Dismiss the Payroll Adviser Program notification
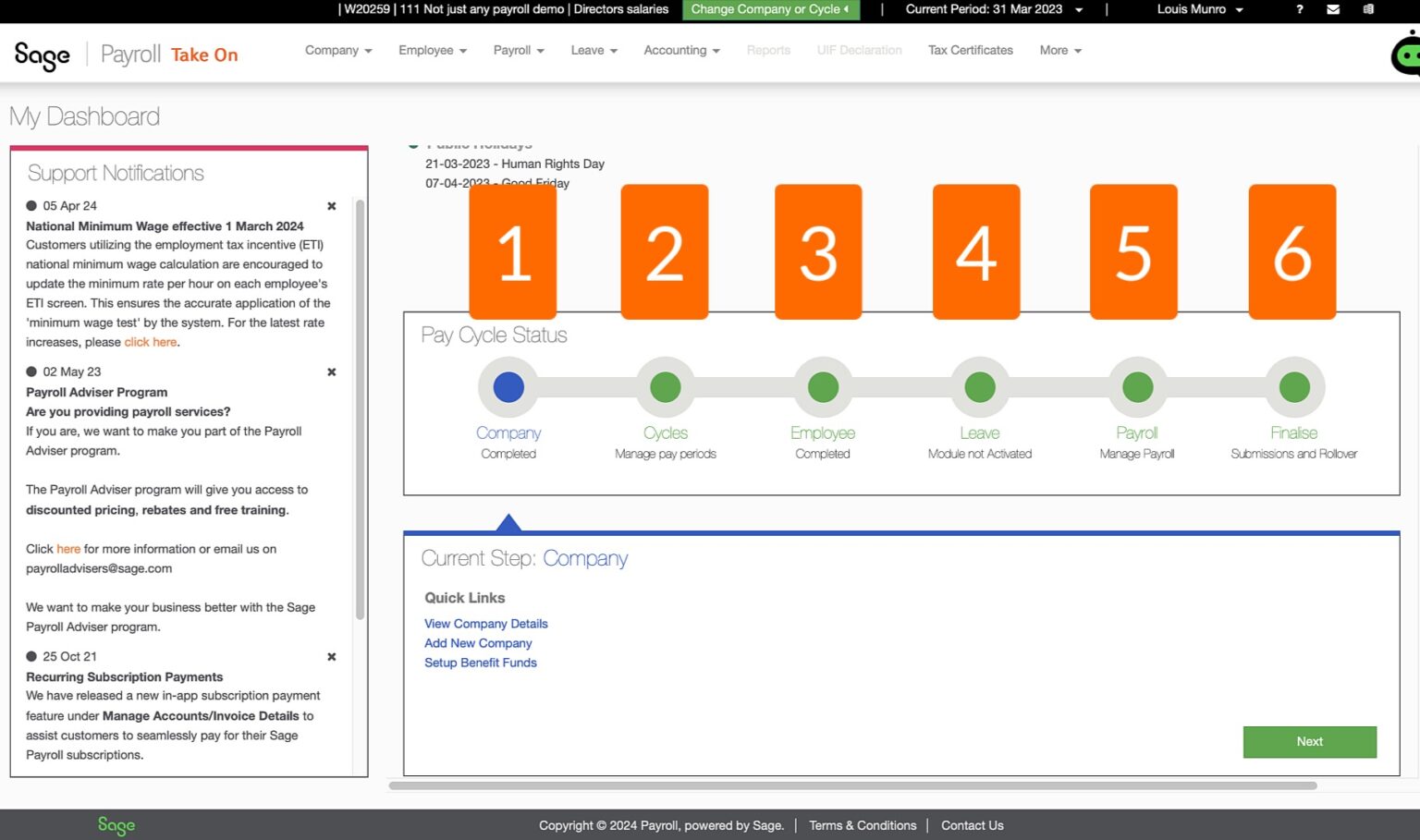This screenshot has width=1420, height=840. [331, 371]
